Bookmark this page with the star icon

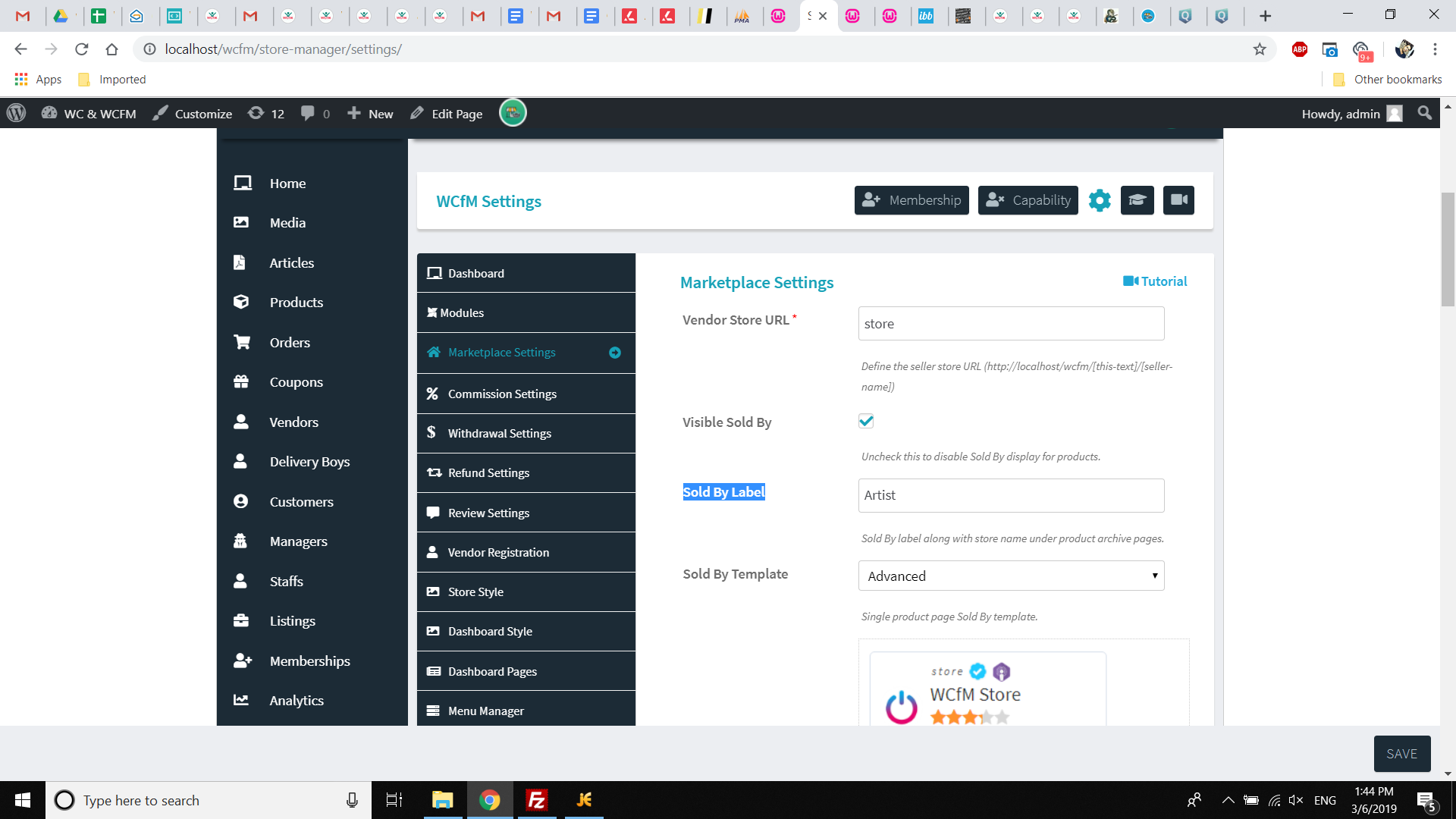1260,49
